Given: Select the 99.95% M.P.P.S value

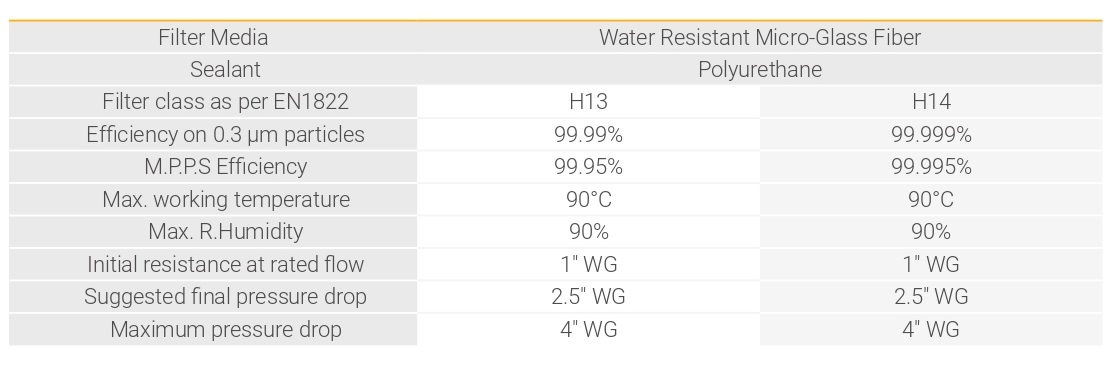Looking at the screenshot, I should click(x=588, y=167).
